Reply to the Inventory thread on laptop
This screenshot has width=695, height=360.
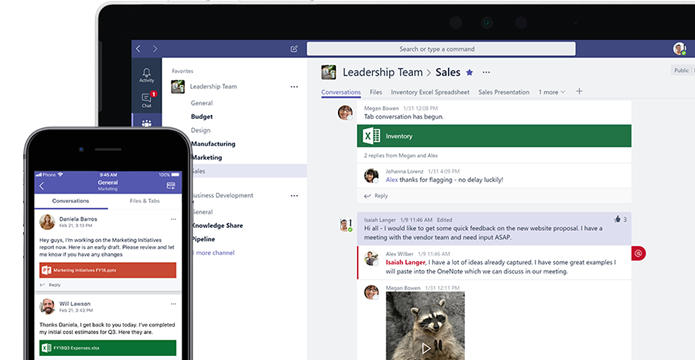tap(376, 196)
